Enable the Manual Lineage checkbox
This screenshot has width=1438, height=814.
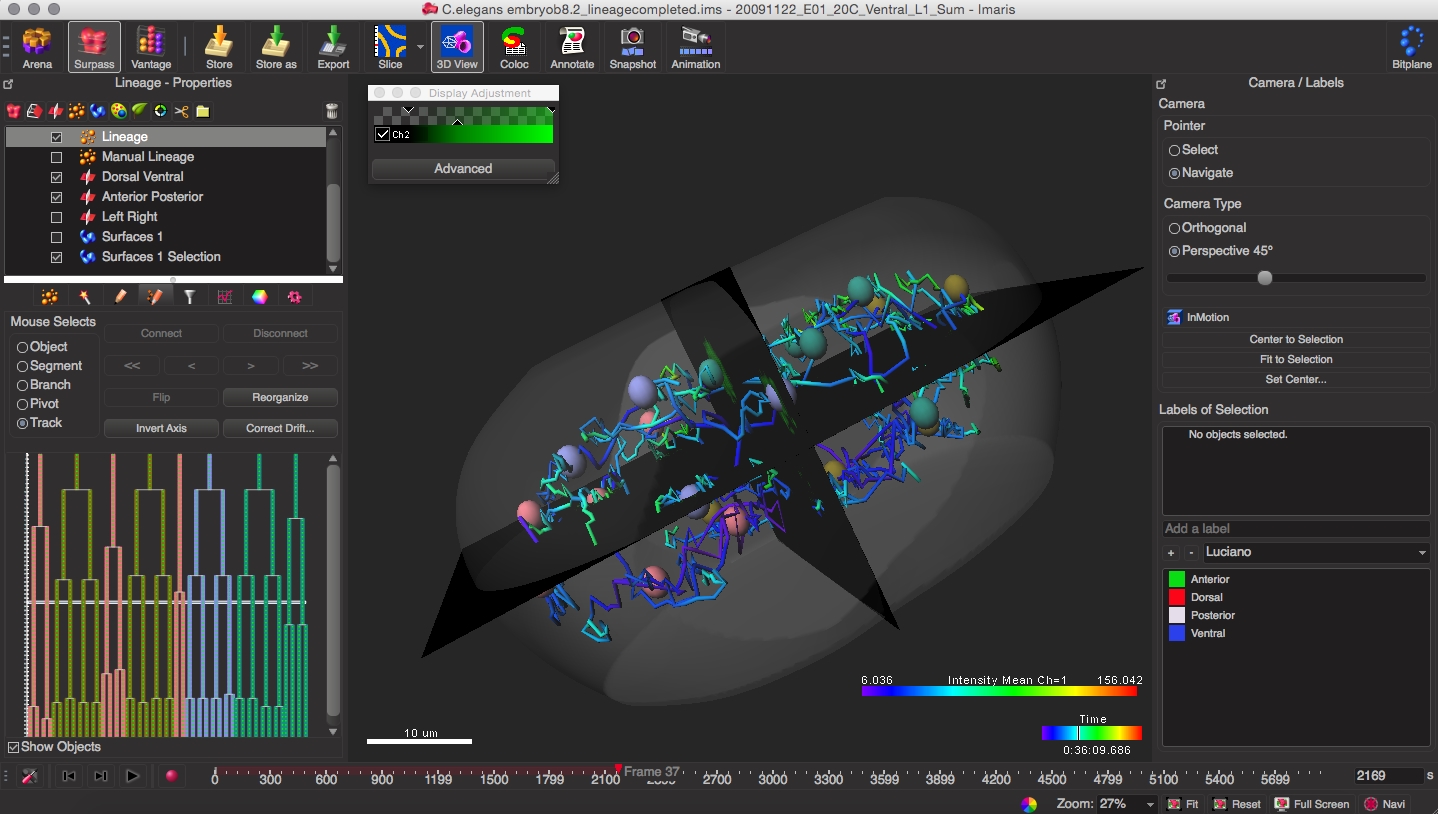[x=57, y=157]
